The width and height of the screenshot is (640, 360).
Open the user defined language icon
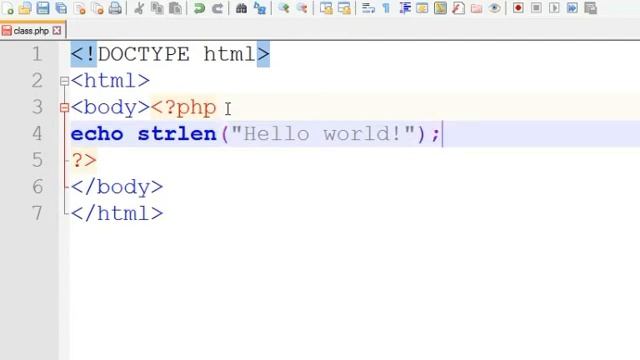coord(422,8)
